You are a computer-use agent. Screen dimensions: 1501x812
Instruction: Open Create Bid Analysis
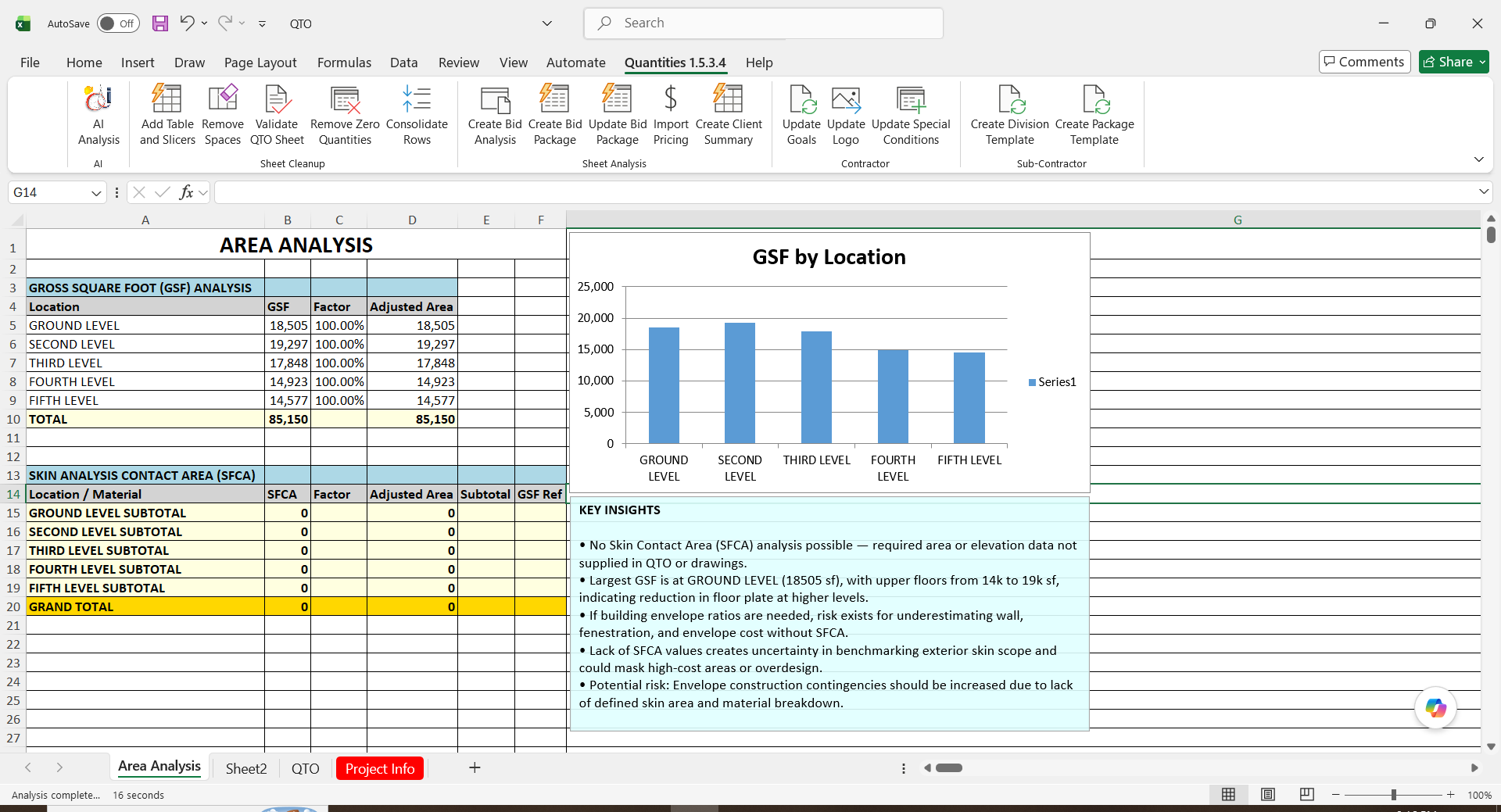pyautogui.click(x=495, y=115)
